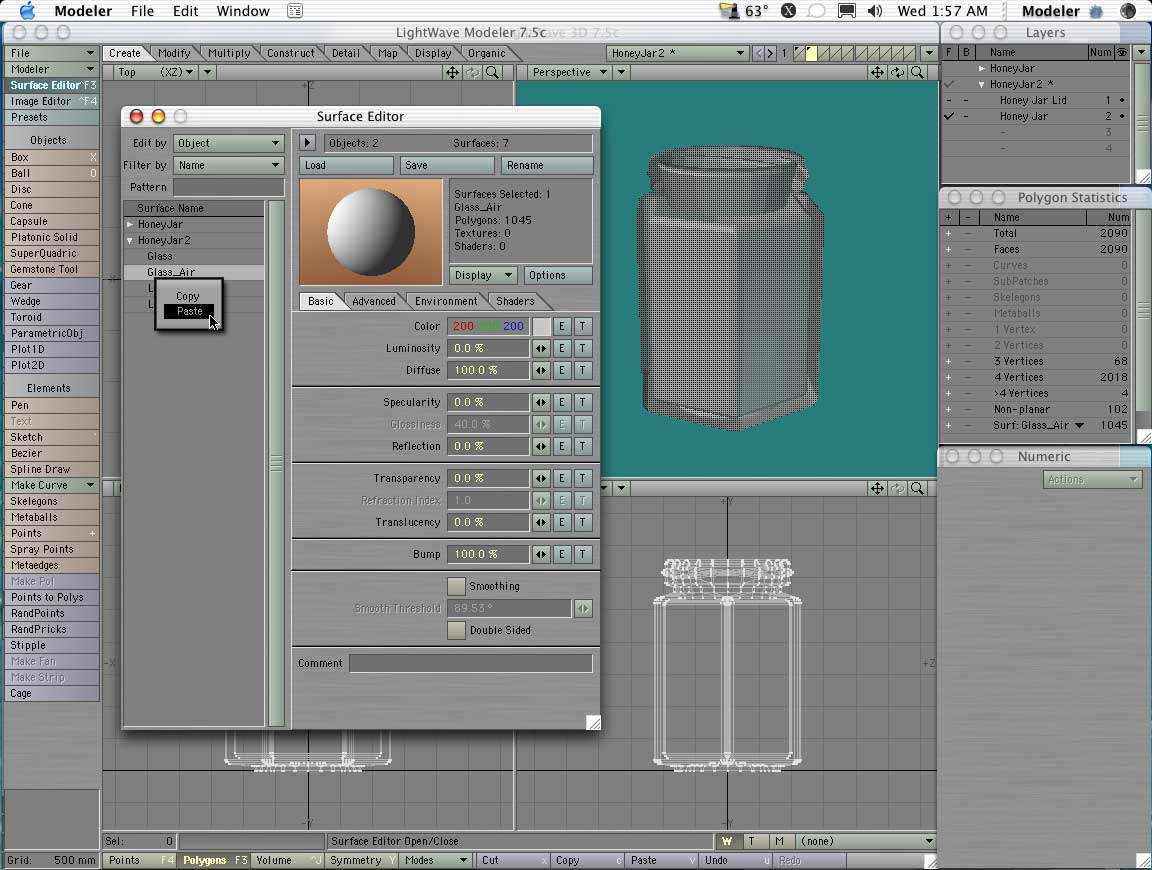Toggle visibility dot for Honey Jar Lid layer

[x=1122, y=100]
